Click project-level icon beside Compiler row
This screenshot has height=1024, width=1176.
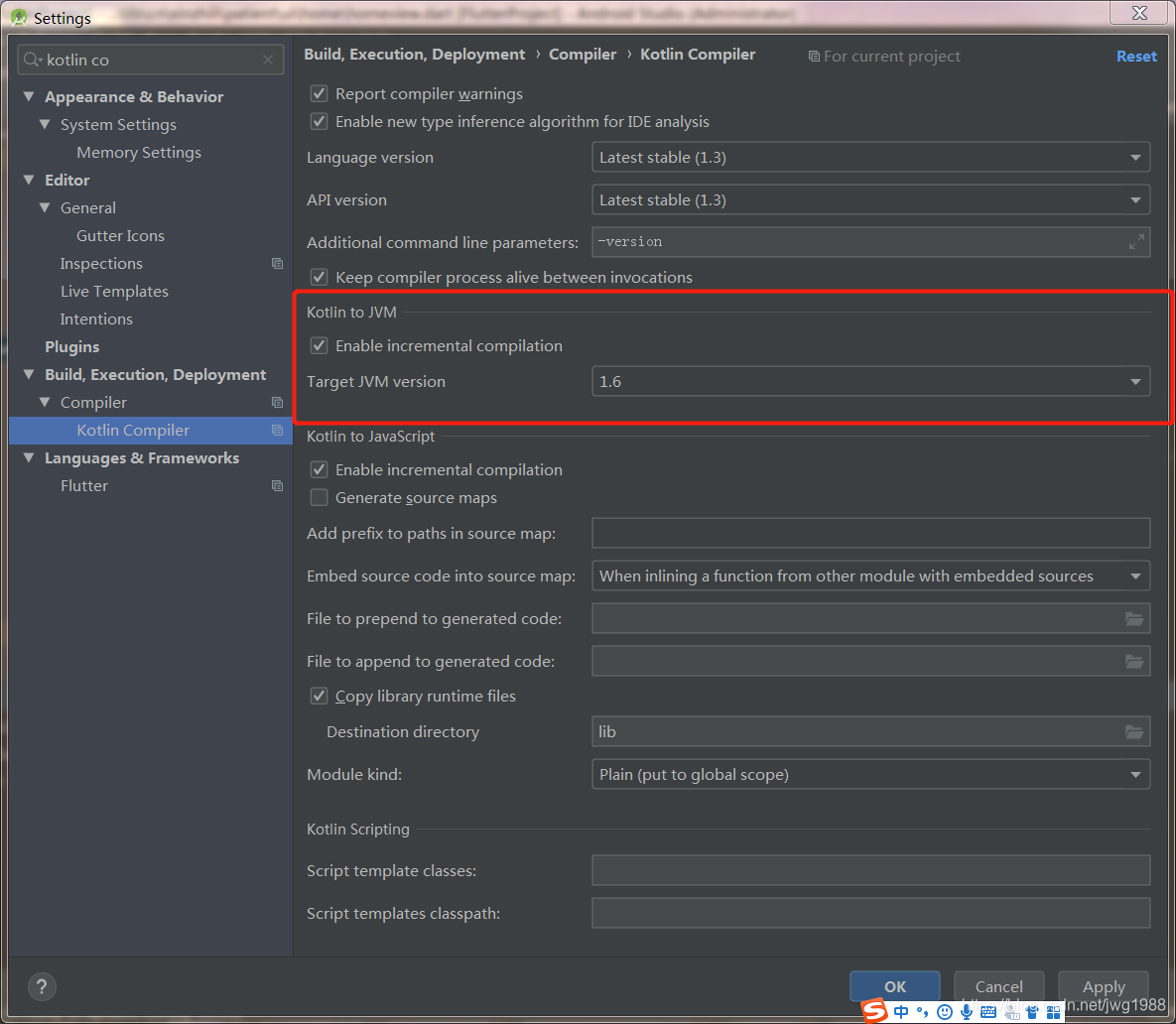[x=278, y=403]
